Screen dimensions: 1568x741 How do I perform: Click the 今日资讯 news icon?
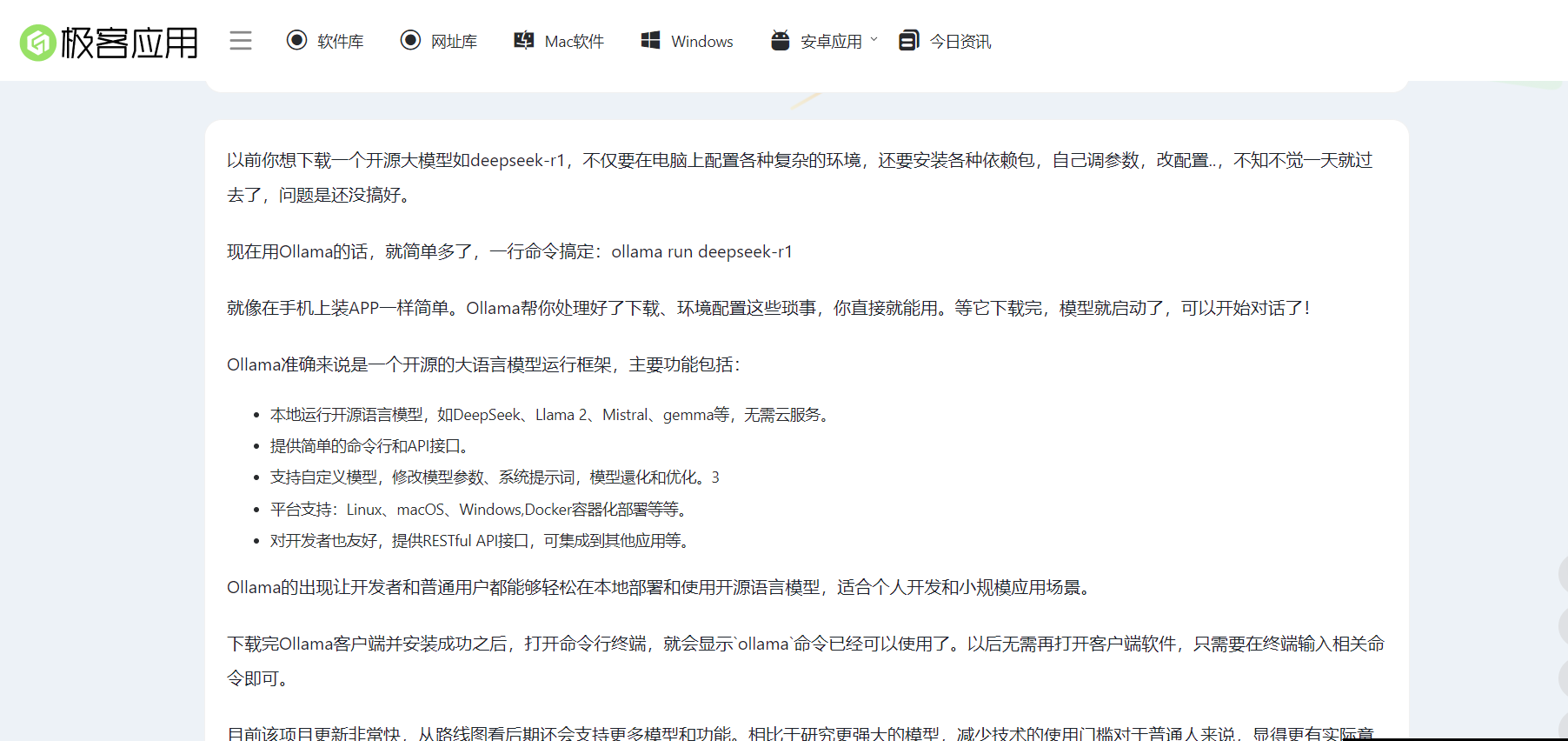908,40
